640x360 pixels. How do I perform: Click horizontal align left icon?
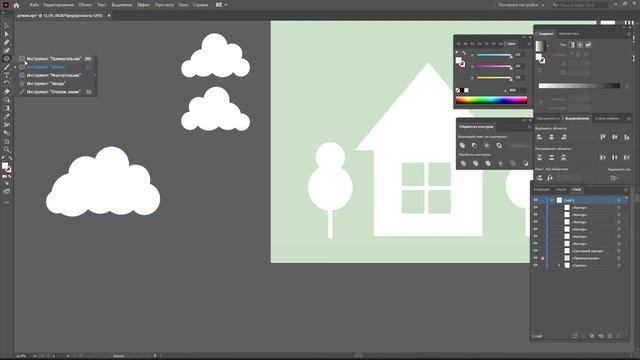click(x=540, y=137)
